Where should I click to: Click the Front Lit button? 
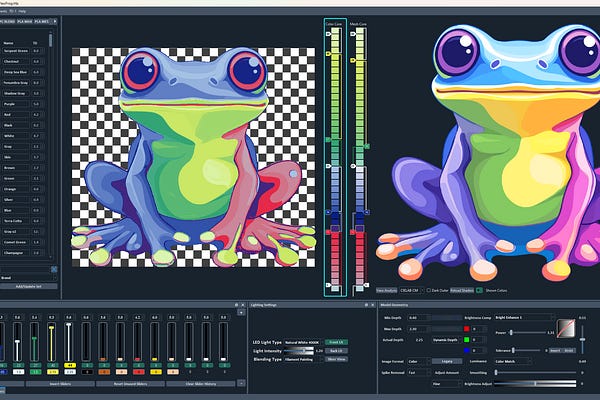336,342
